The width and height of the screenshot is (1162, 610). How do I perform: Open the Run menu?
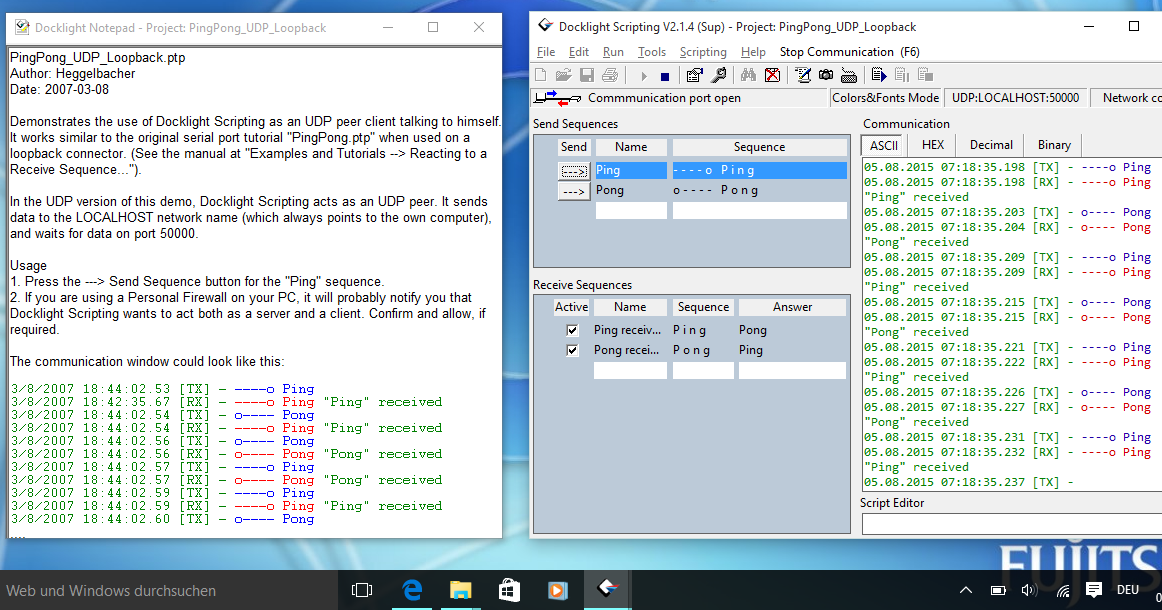(x=613, y=52)
